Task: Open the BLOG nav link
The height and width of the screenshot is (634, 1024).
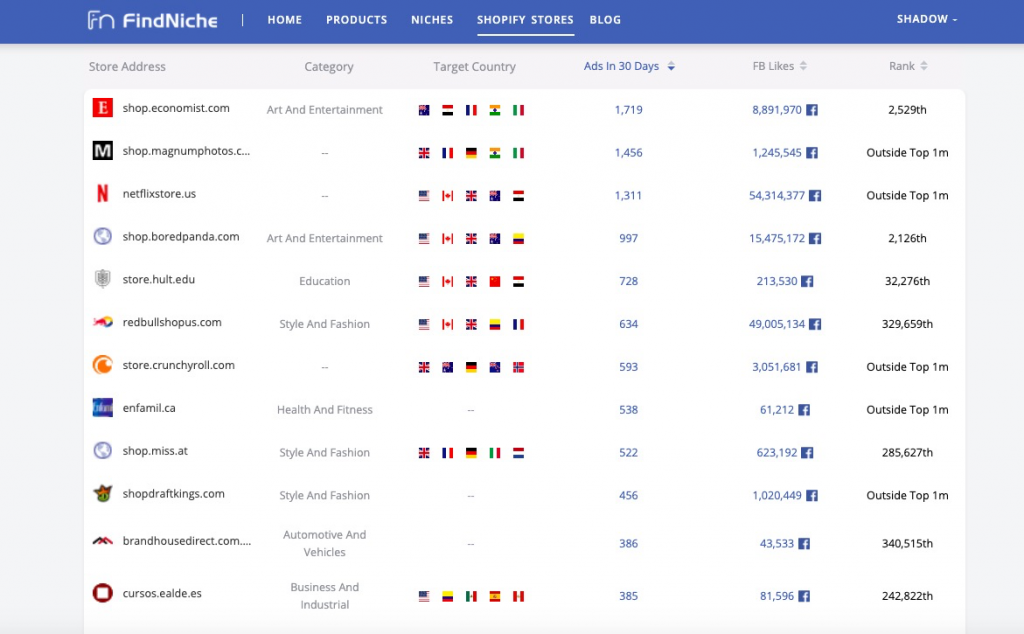Action: coord(605,20)
